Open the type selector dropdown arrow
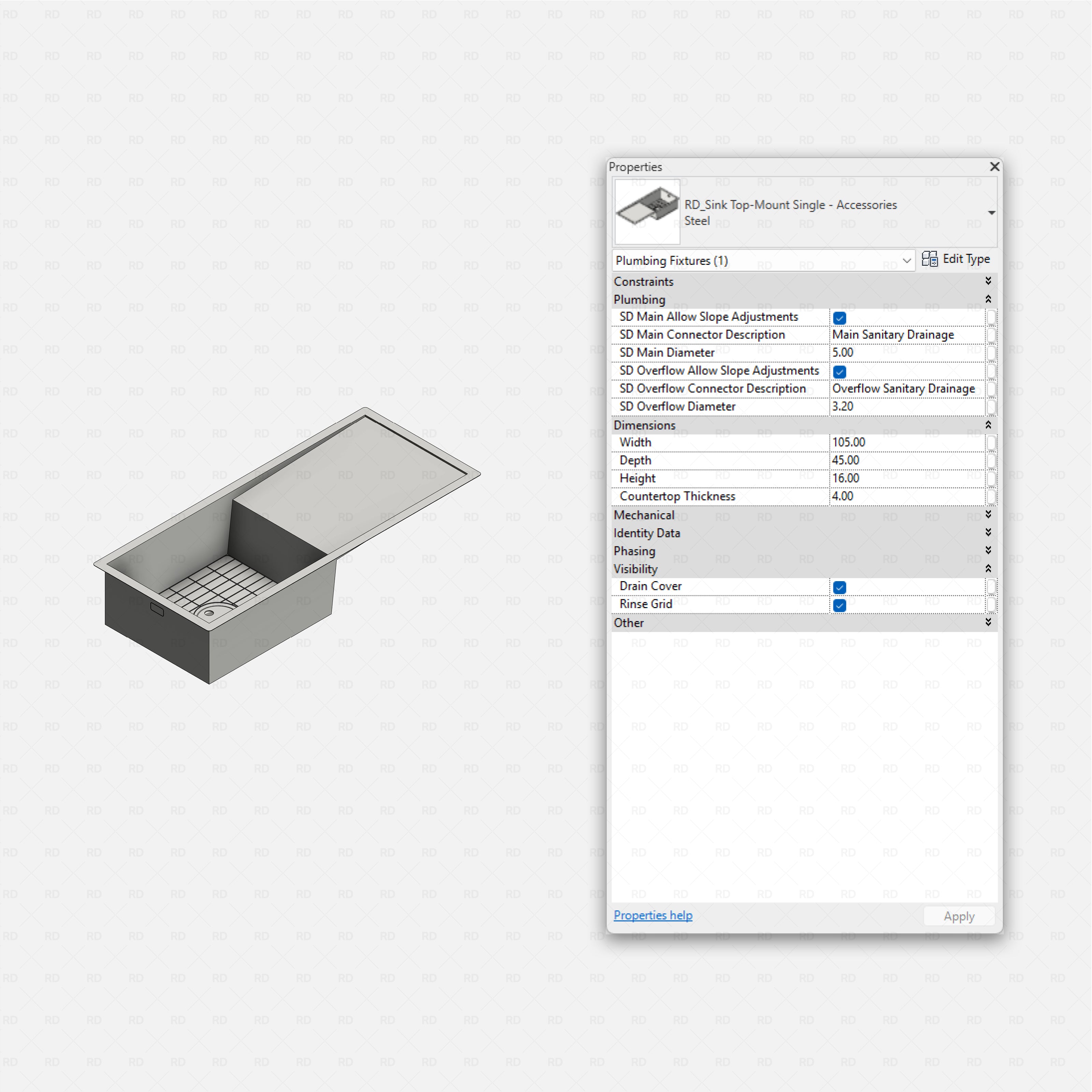 point(991,213)
